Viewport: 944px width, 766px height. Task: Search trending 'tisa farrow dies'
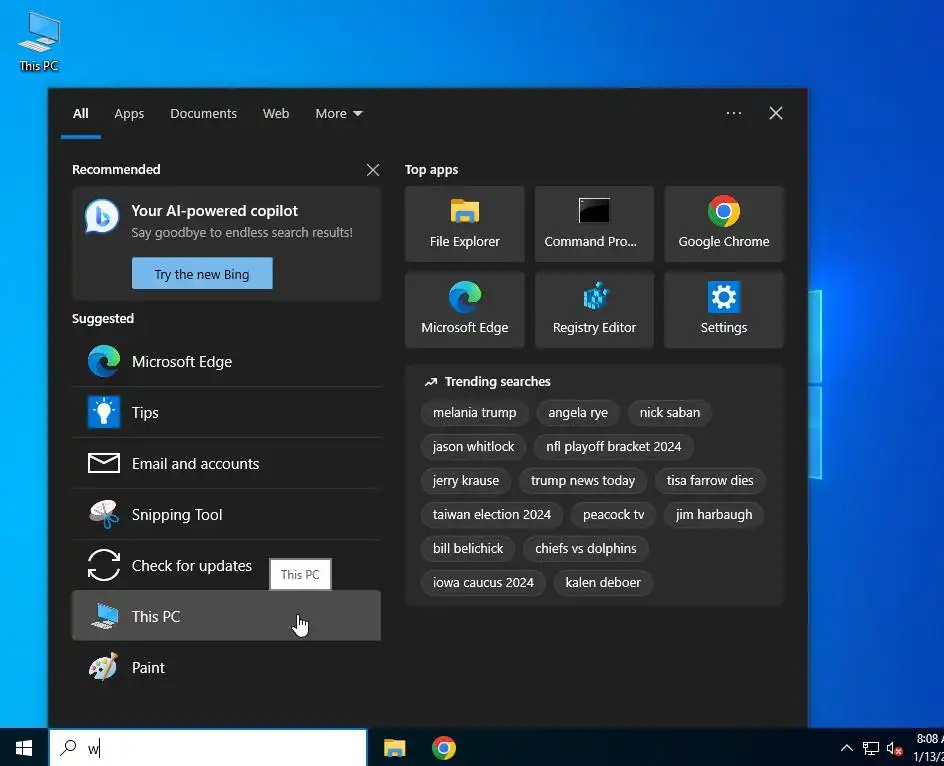coord(710,480)
